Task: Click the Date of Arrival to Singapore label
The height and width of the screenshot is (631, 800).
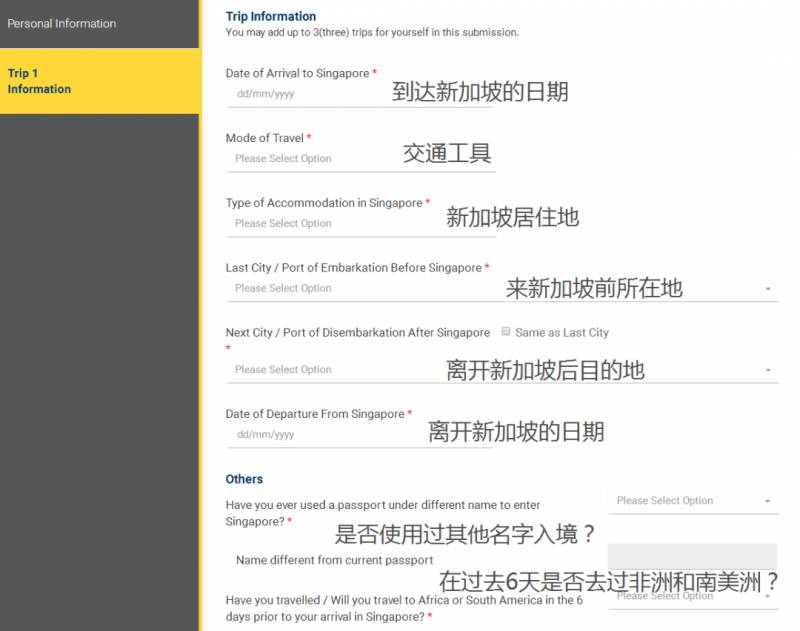Action: point(297,74)
